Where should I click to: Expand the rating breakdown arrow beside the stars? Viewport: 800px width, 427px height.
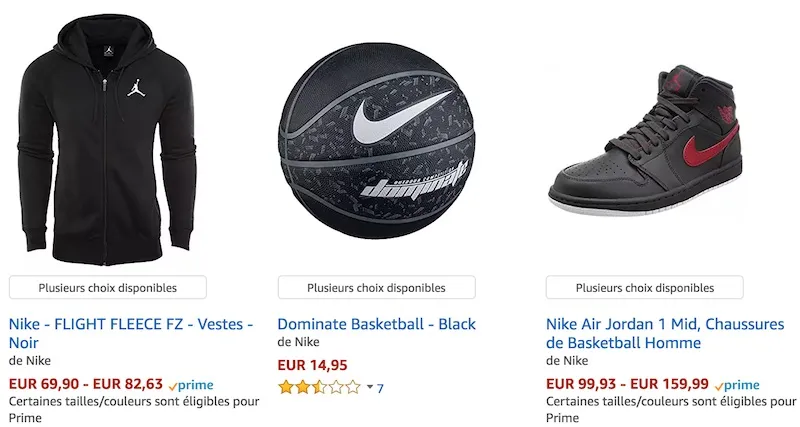click(369, 387)
